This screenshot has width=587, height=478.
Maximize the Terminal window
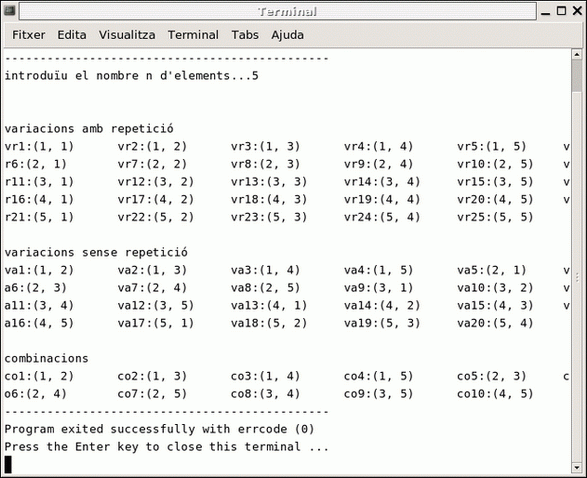[562, 11]
